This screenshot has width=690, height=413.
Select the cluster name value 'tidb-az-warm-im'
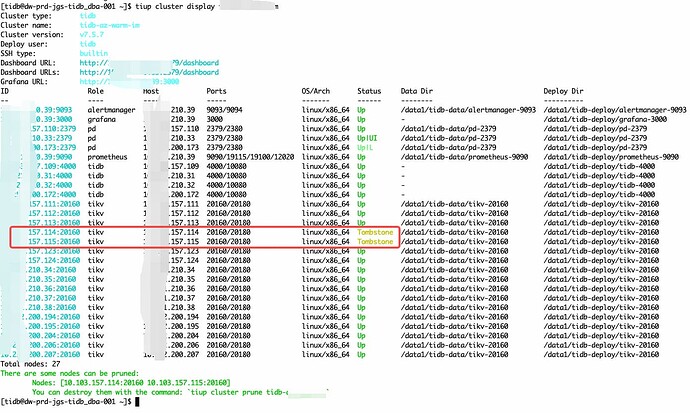[110, 25]
